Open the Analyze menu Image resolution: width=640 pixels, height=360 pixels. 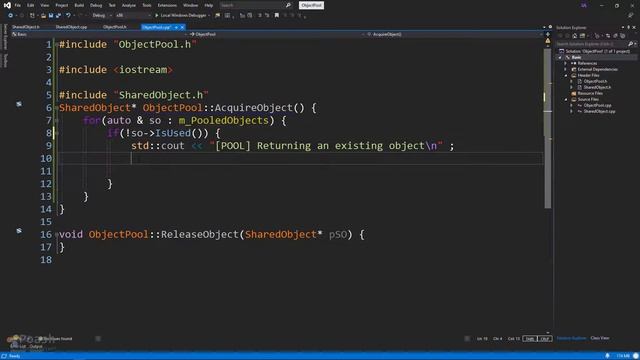tap(129, 5)
